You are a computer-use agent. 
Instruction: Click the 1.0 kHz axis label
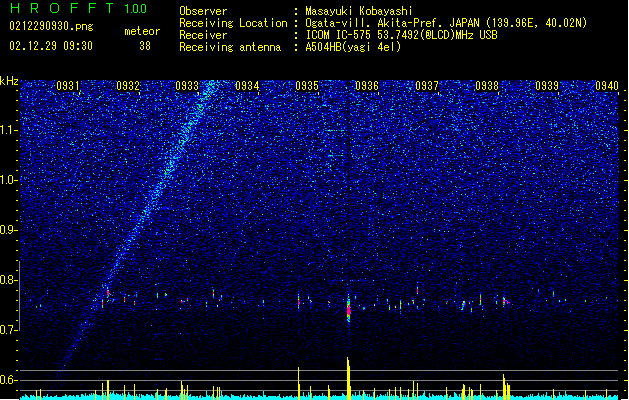pyautogui.click(x=9, y=180)
